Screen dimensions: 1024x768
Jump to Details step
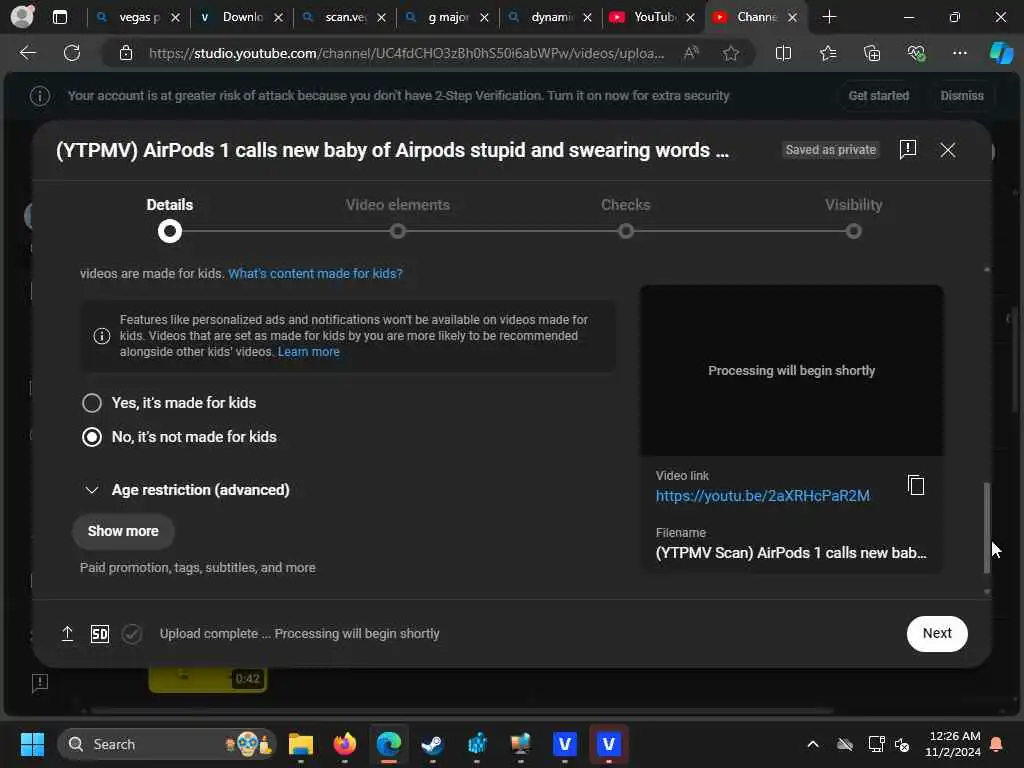(170, 219)
